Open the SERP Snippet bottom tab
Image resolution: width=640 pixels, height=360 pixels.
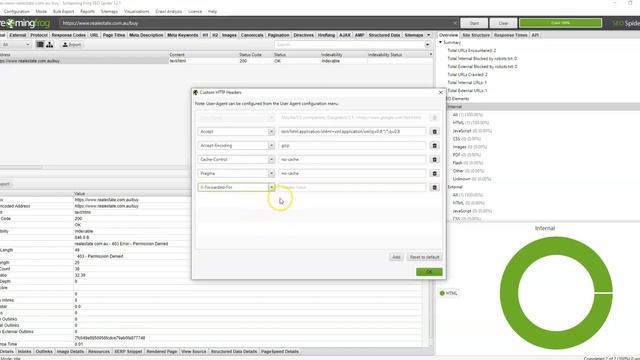point(128,351)
